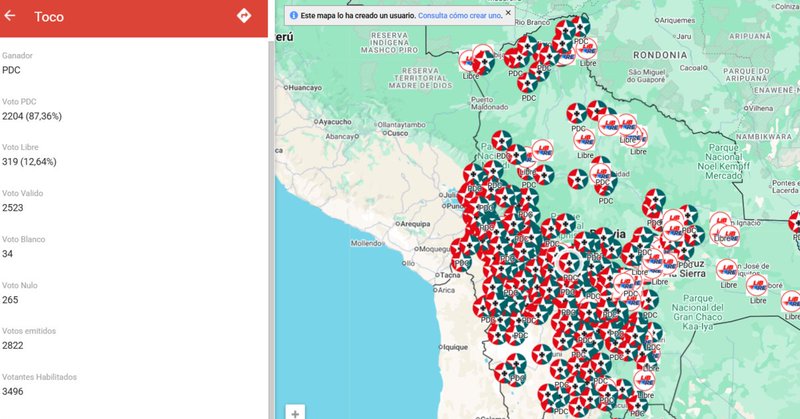
Task: Click the Votantes Habilitados value 3496
Action: [13, 391]
